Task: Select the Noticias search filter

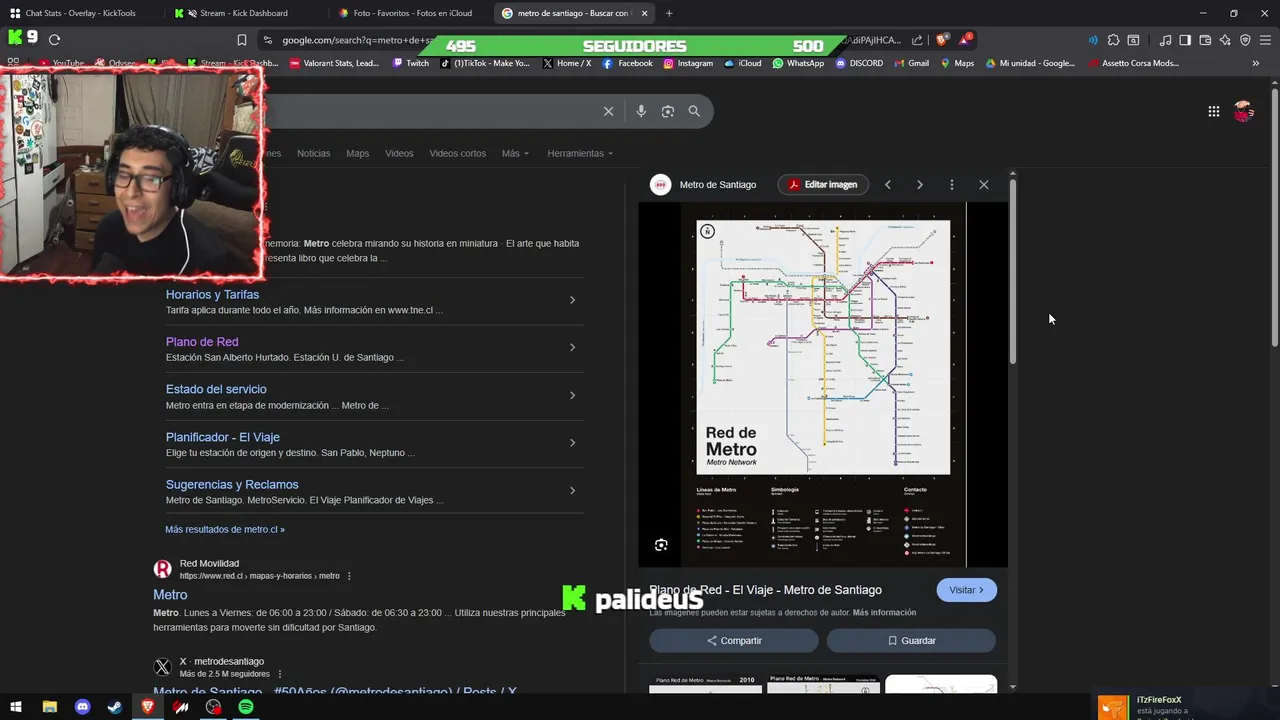Action: coord(313,153)
